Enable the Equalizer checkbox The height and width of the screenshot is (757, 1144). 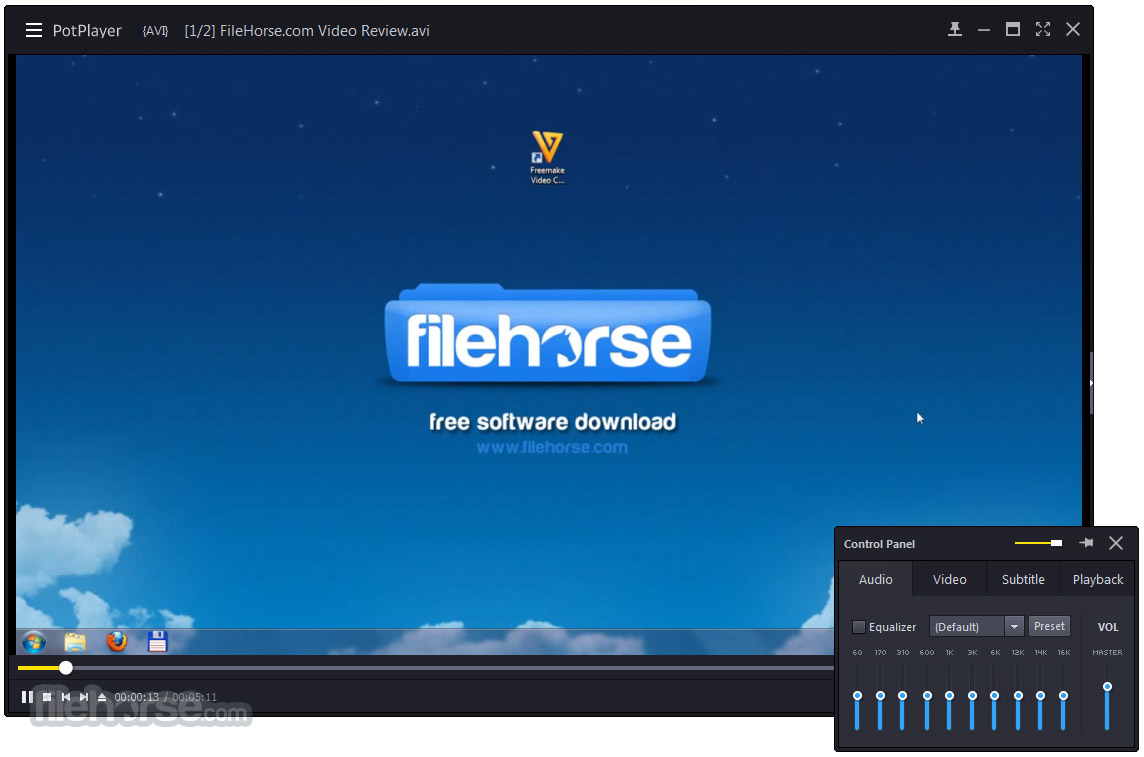(x=859, y=626)
